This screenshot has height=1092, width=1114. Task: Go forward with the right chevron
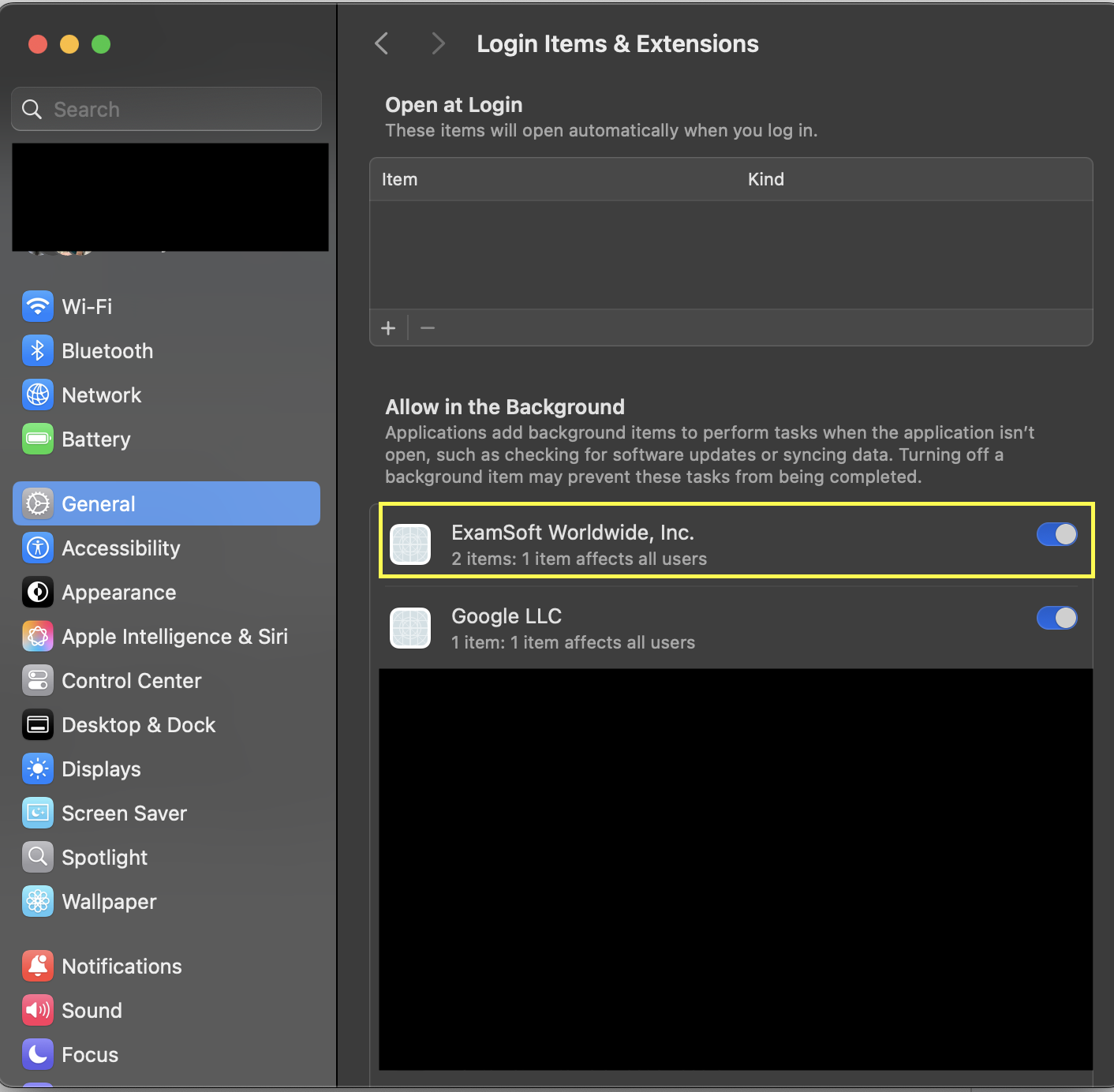pyautogui.click(x=439, y=43)
